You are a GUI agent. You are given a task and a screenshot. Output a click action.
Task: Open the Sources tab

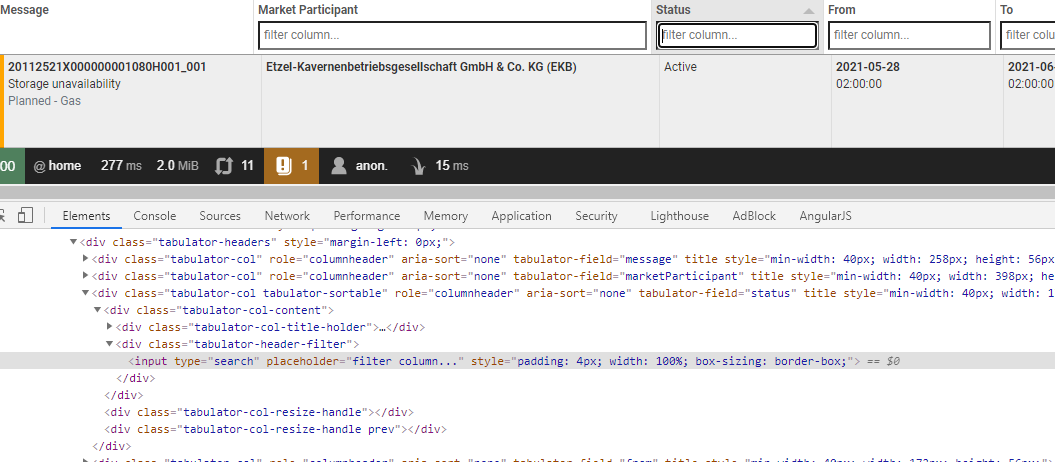tap(220, 216)
